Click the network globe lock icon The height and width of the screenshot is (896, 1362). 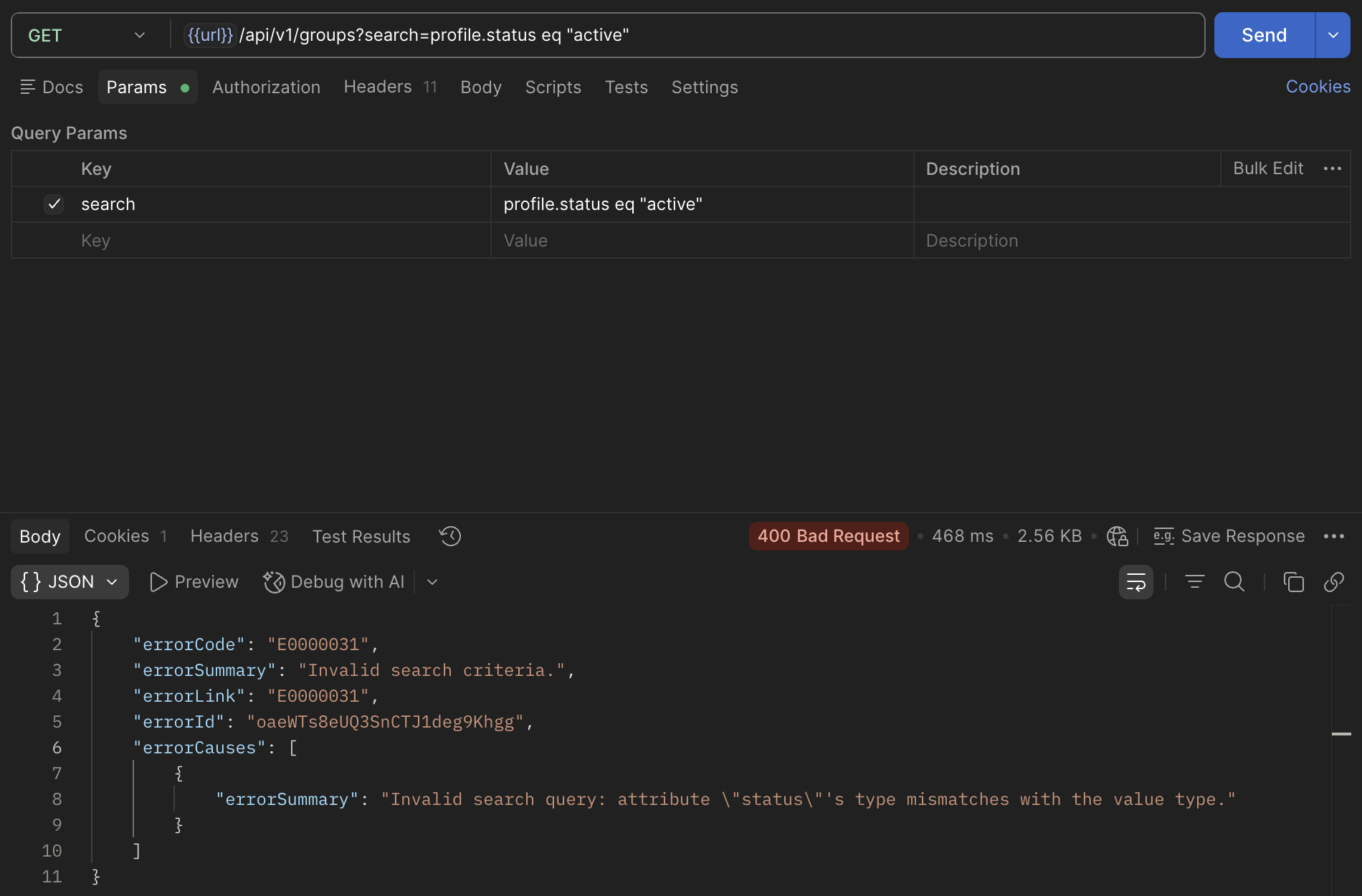[x=1117, y=536]
